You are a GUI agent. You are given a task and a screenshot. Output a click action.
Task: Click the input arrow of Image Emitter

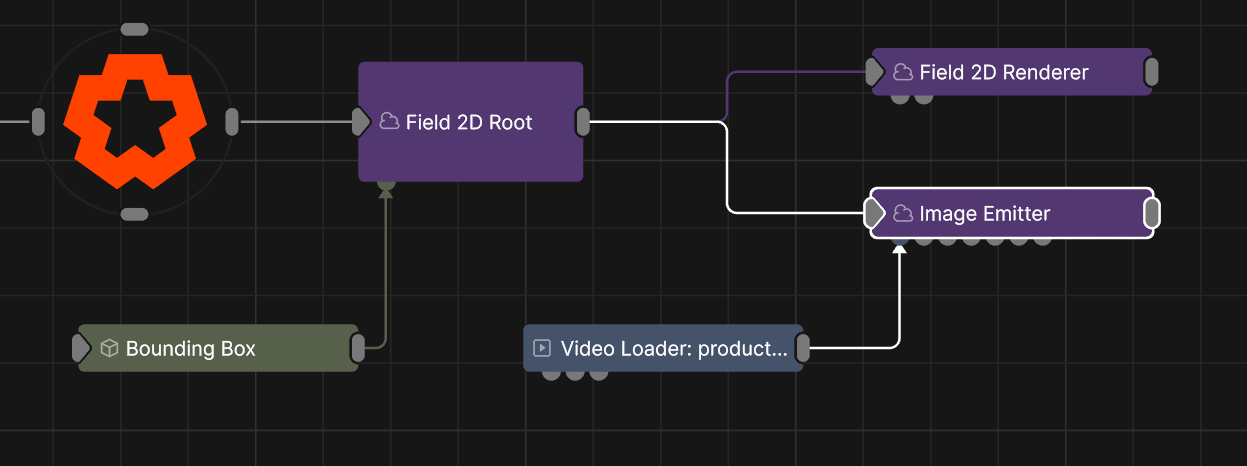click(875, 213)
